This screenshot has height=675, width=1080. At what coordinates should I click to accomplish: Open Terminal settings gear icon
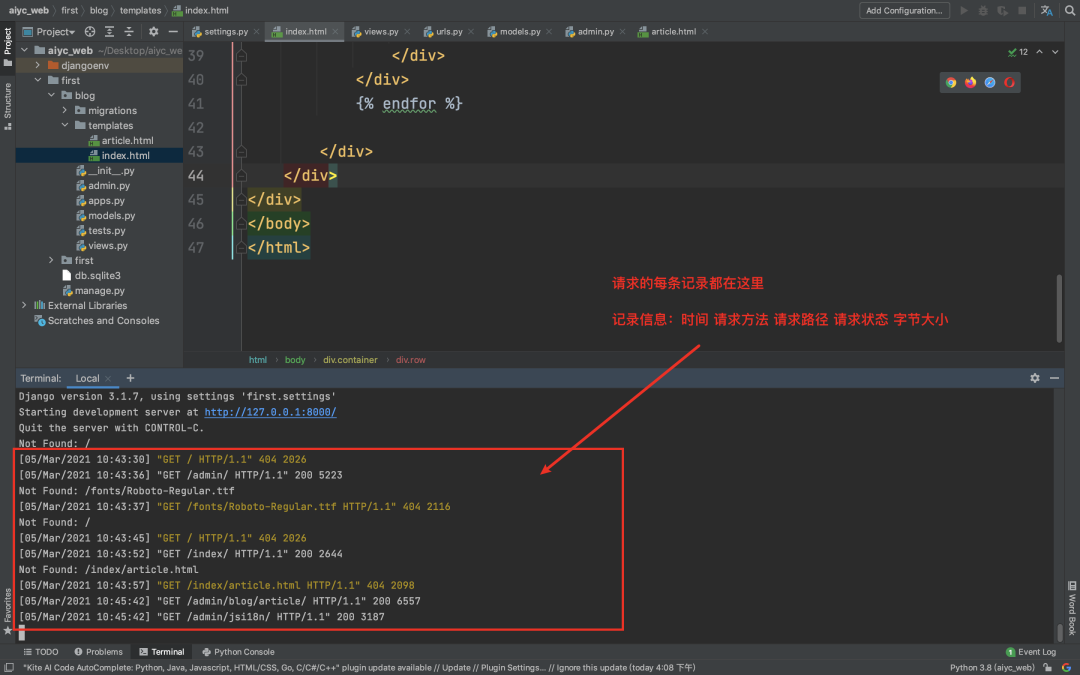coord(1035,378)
